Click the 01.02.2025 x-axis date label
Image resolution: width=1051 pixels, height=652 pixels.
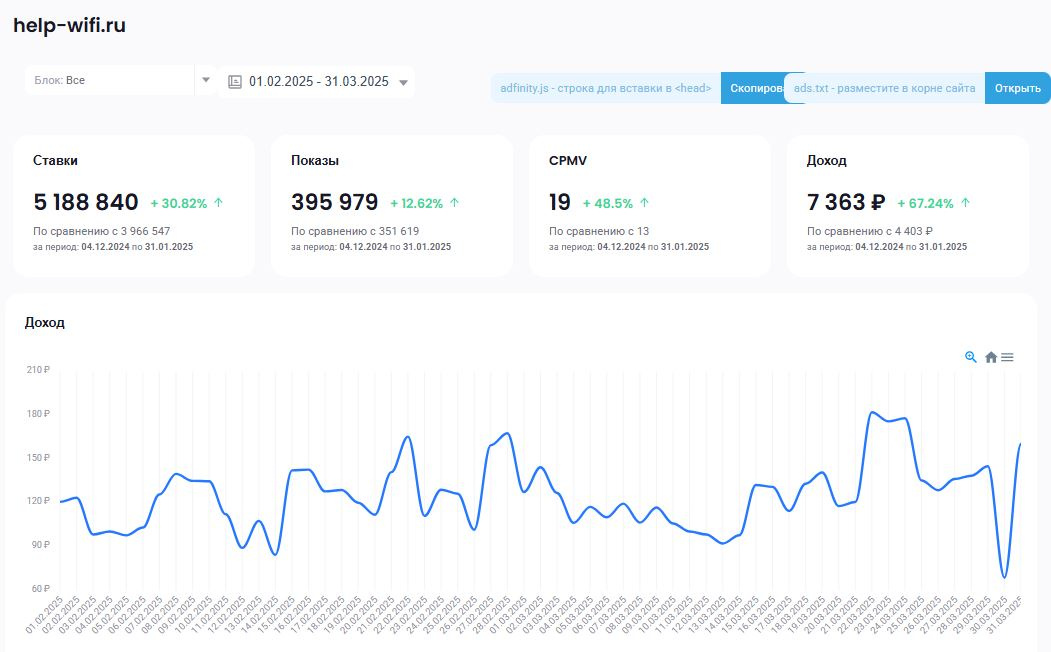coord(44,614)
